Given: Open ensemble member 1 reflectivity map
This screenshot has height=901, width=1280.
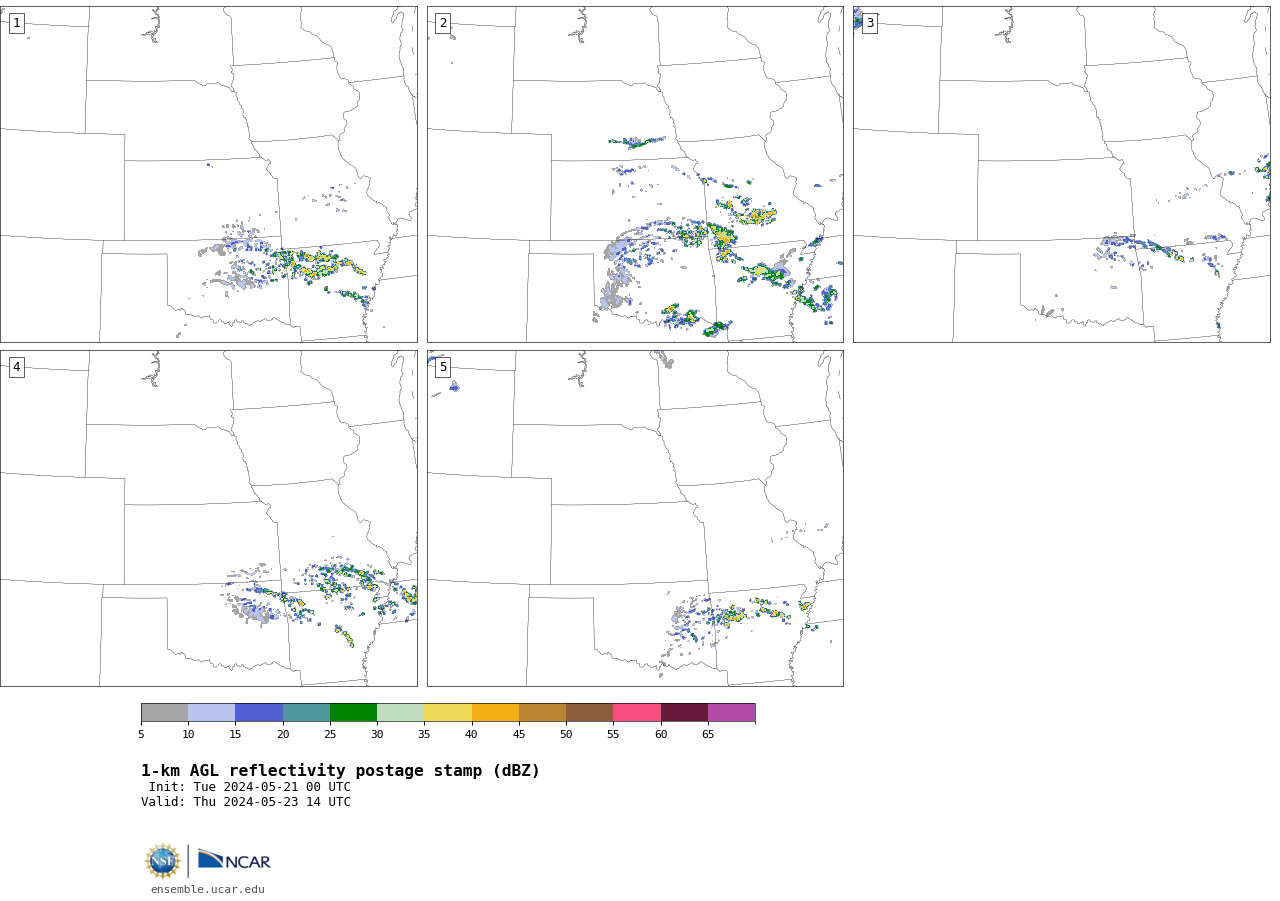Looking at the screenshot, I should coord(208,174).
